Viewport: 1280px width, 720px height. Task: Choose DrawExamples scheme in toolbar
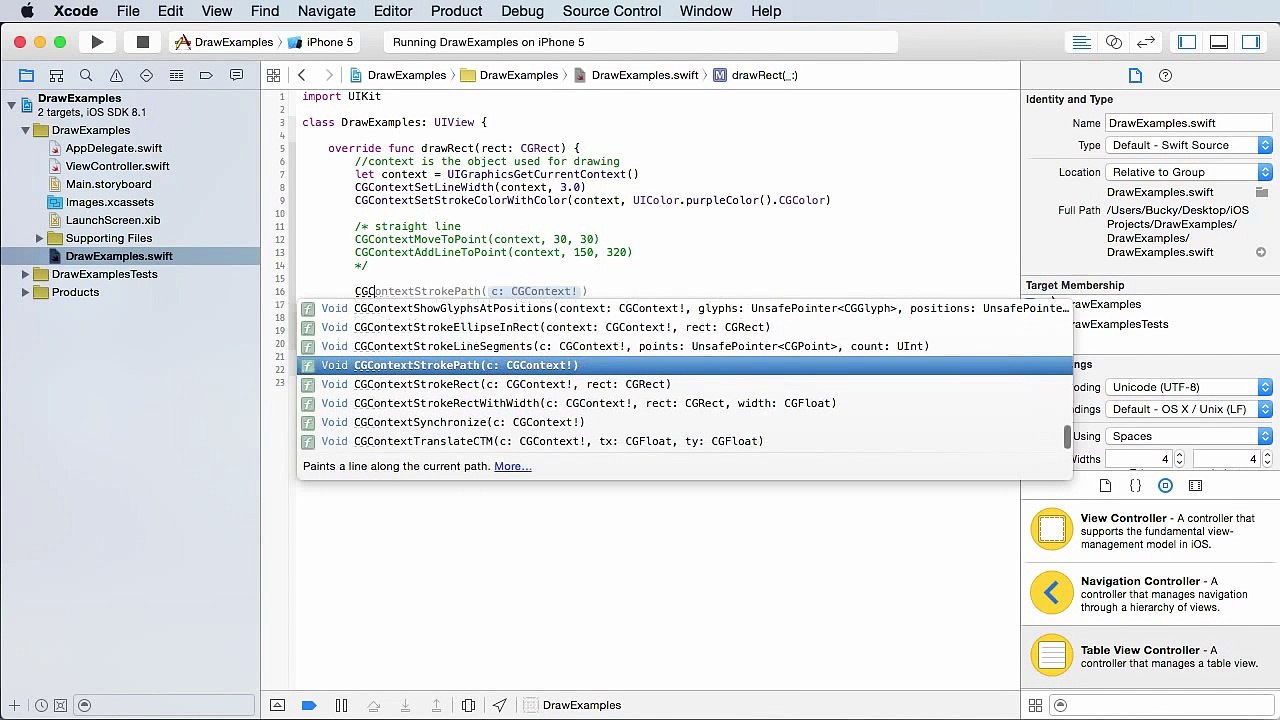coord(224,42)
